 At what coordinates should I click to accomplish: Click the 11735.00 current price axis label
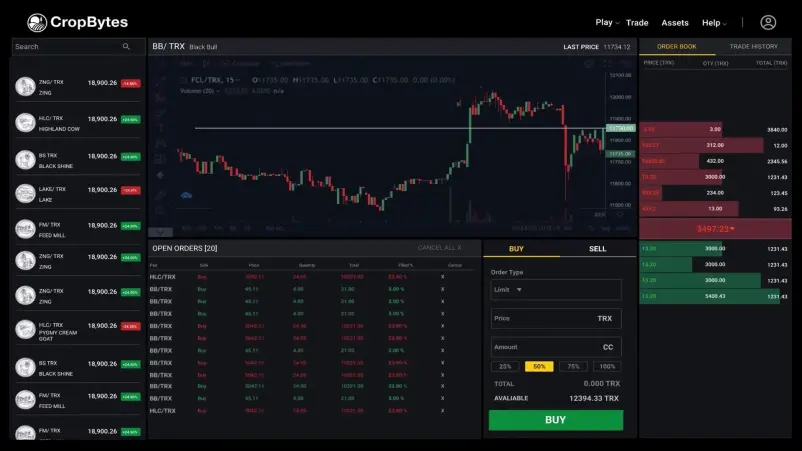pos(620,153)
